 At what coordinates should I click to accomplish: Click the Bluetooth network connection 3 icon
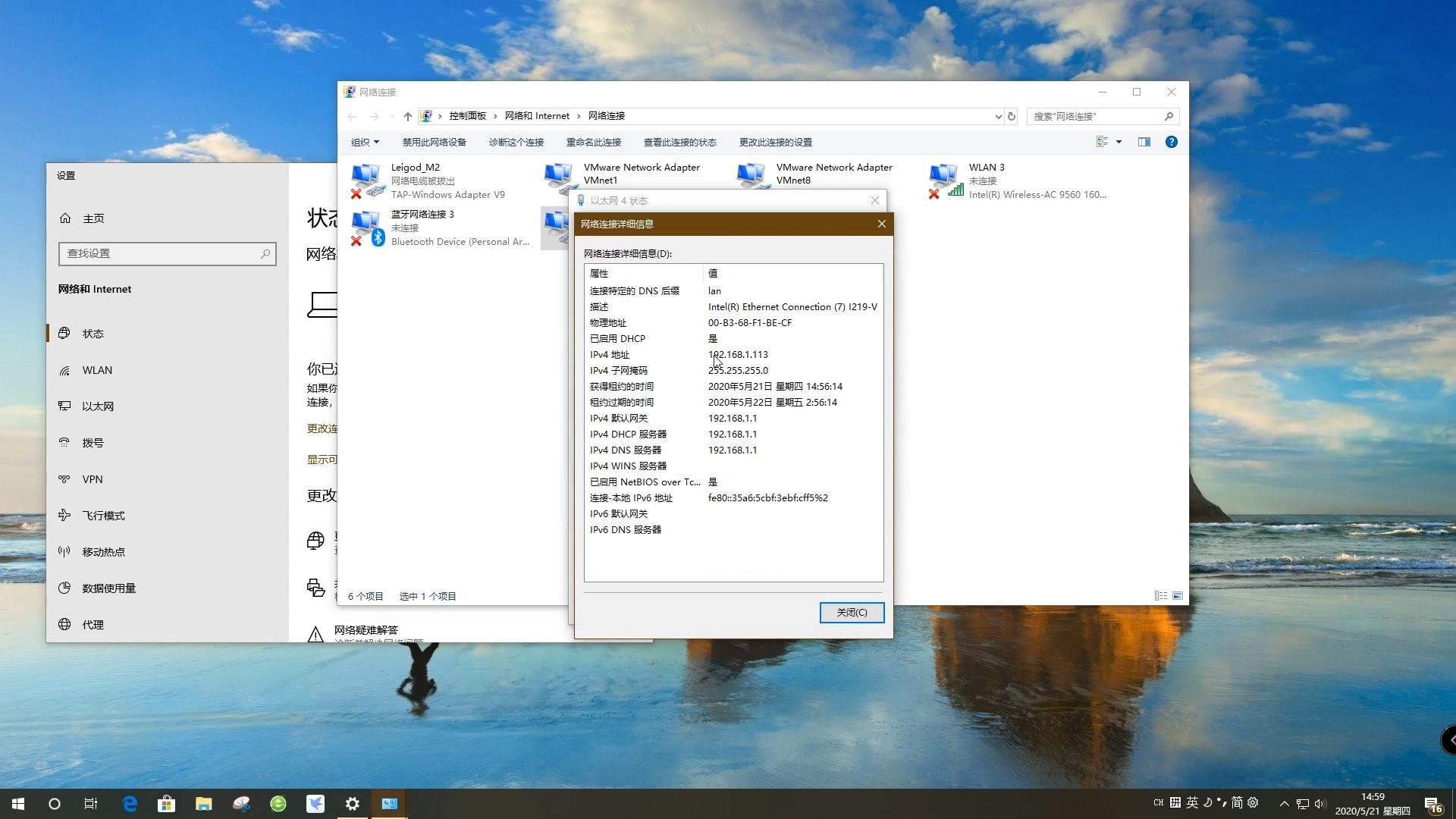pyautogui.click(x=367, y=227)
